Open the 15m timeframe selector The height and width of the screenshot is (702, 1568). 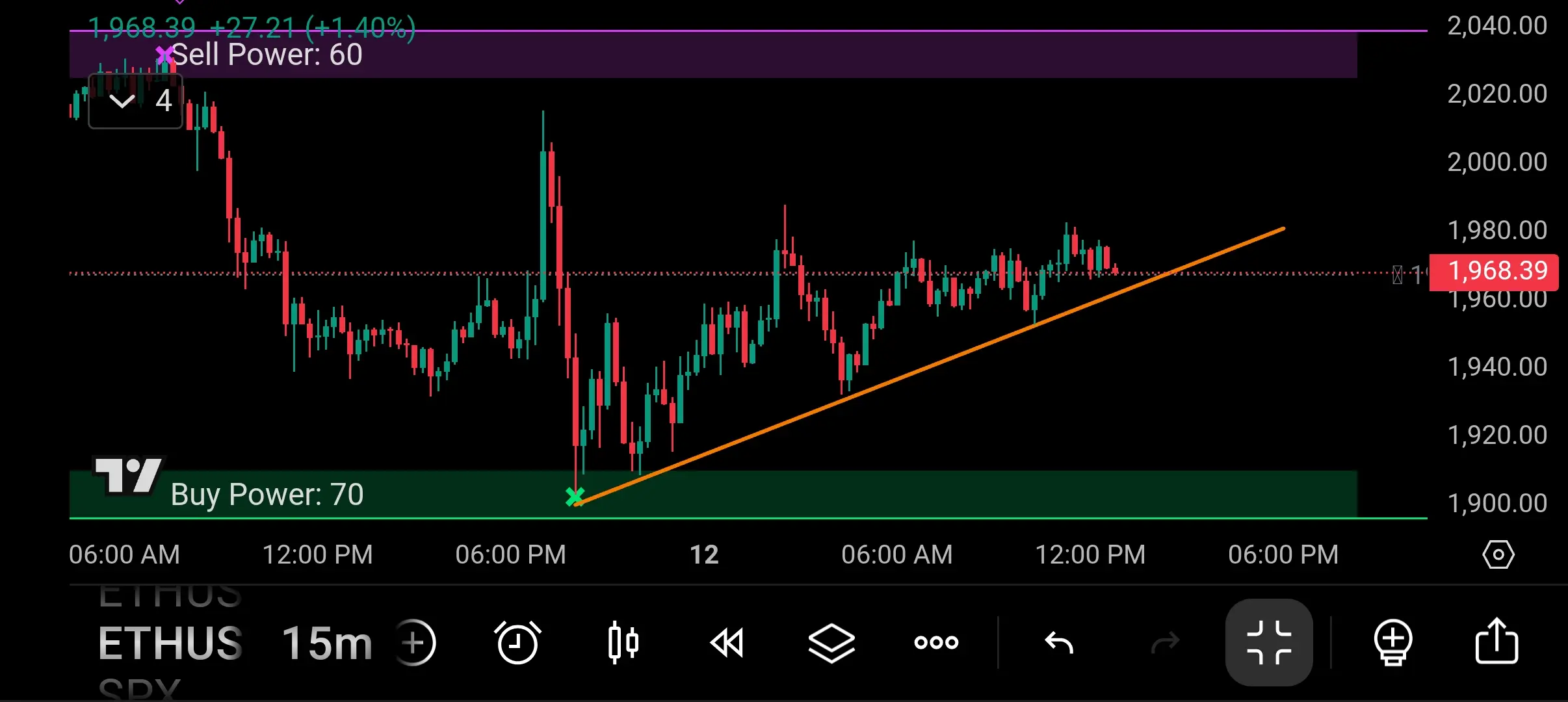327,643
